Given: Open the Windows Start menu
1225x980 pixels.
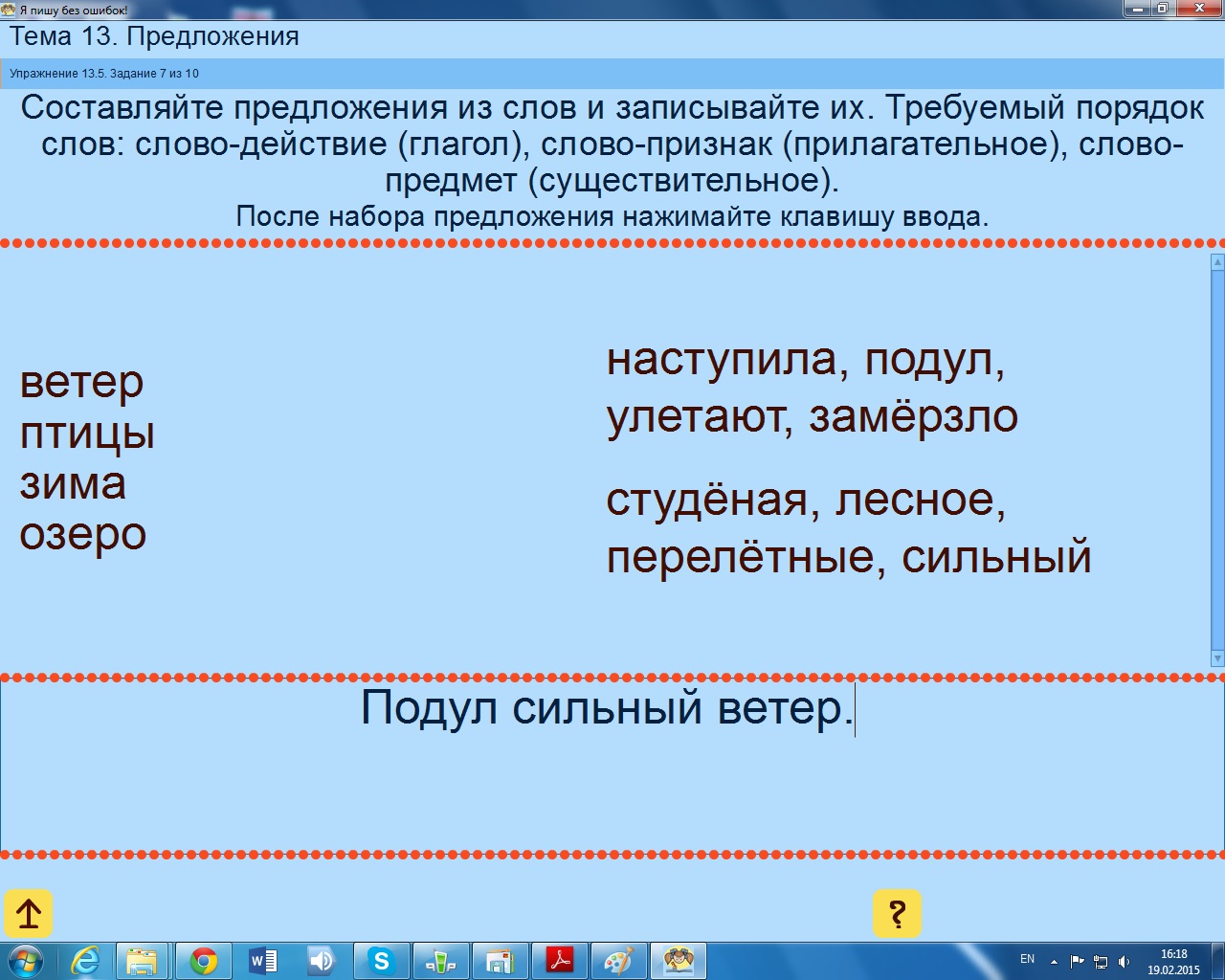Looking at the screenshot, I should coord(25,960).
